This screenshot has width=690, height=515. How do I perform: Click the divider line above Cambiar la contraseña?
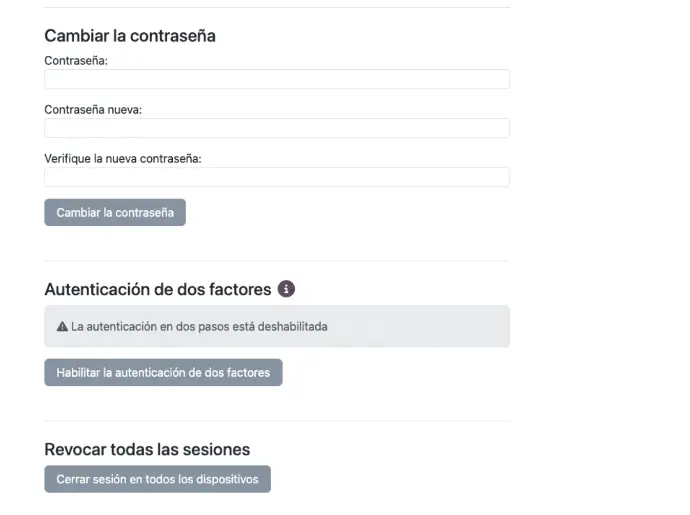[277, 7]
